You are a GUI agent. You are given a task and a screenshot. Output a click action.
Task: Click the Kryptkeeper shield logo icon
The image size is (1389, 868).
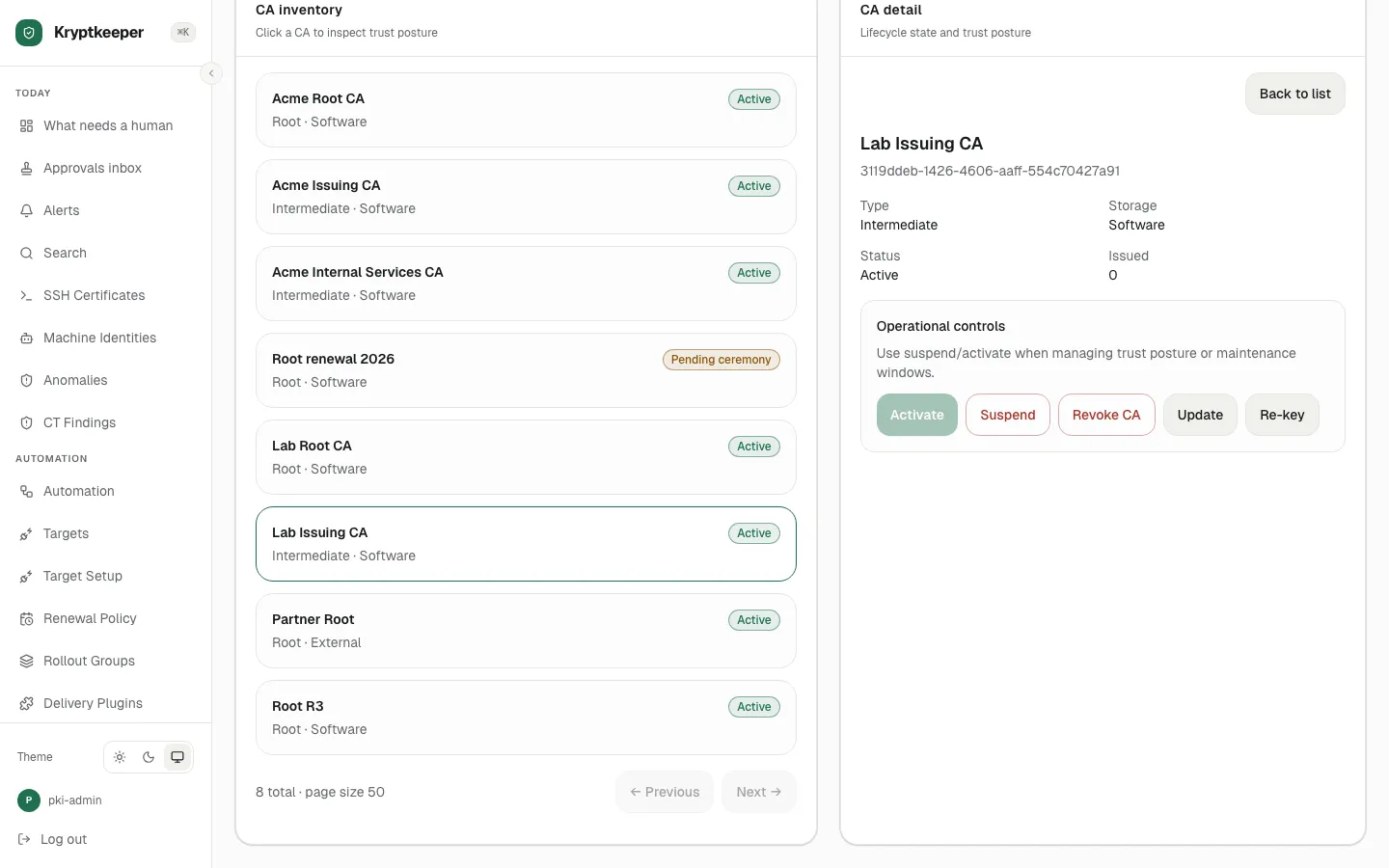pyautogui.click(x=29, y=33)
